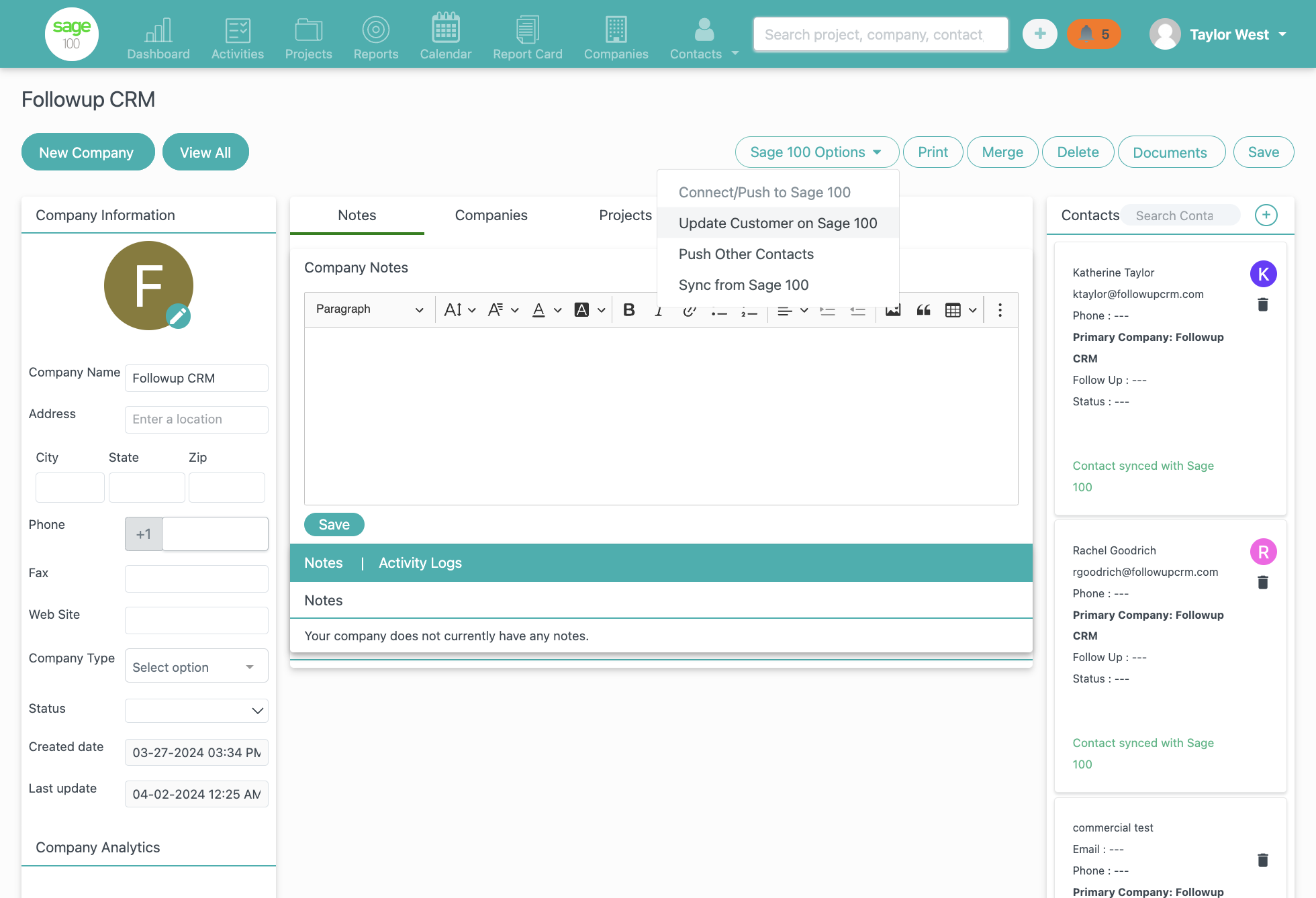The height and width of the screenshot is (898, 1316).
Task: Click the notifications bell with 5 alerts
Action: 1094,34
